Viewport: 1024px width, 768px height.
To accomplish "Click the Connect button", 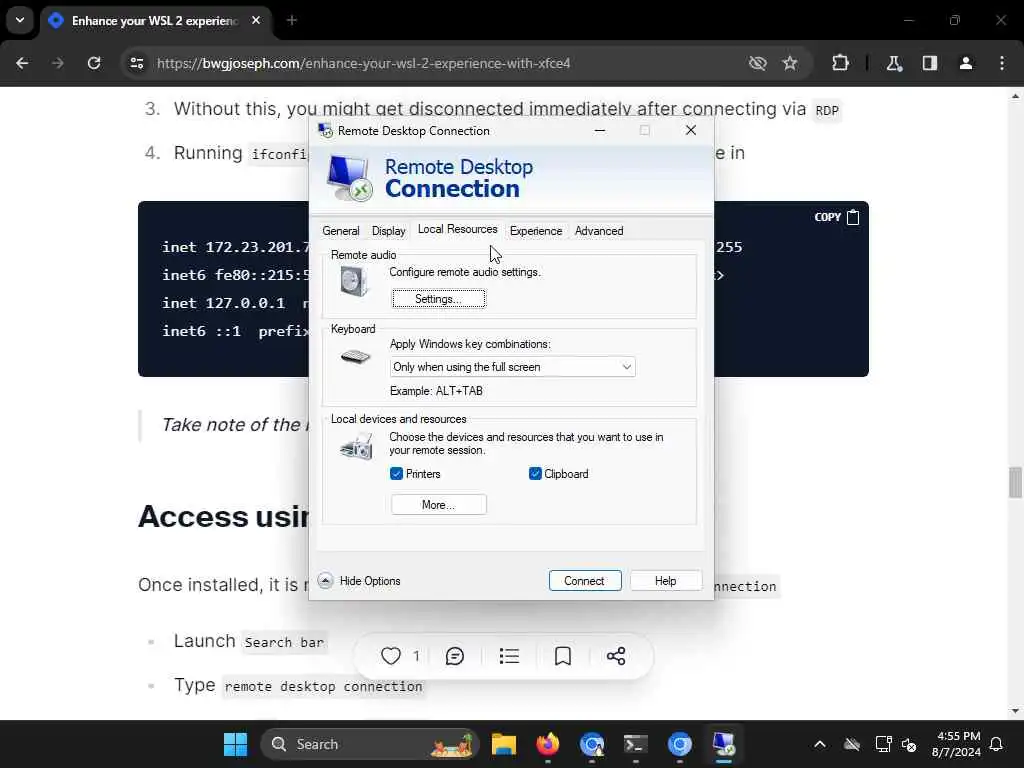I will pos(584,581).
